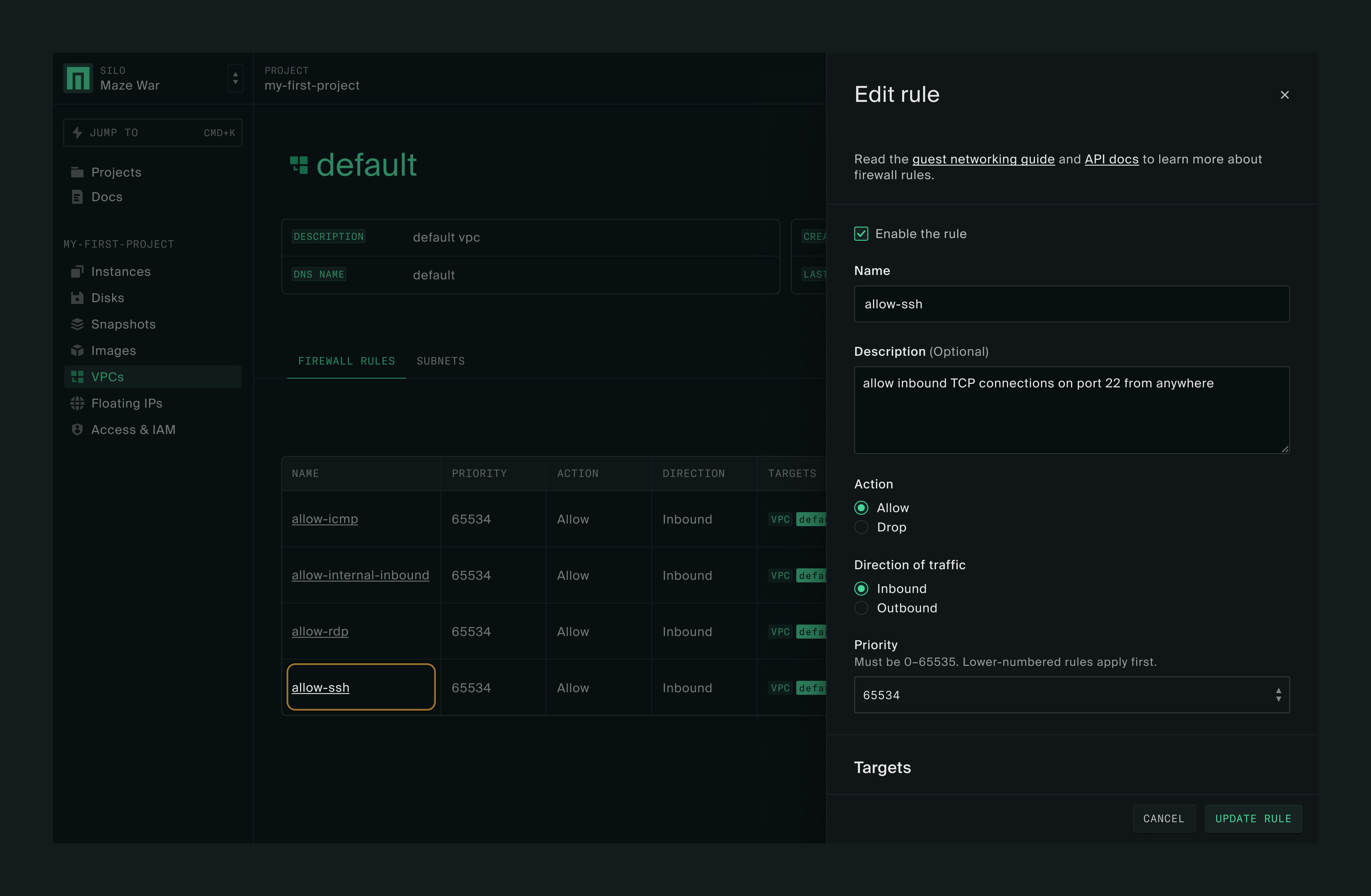The height and width of the screenshot is (896, 1371).
Task: Click the Access & IAM shield icon
Action: point(77,430)
